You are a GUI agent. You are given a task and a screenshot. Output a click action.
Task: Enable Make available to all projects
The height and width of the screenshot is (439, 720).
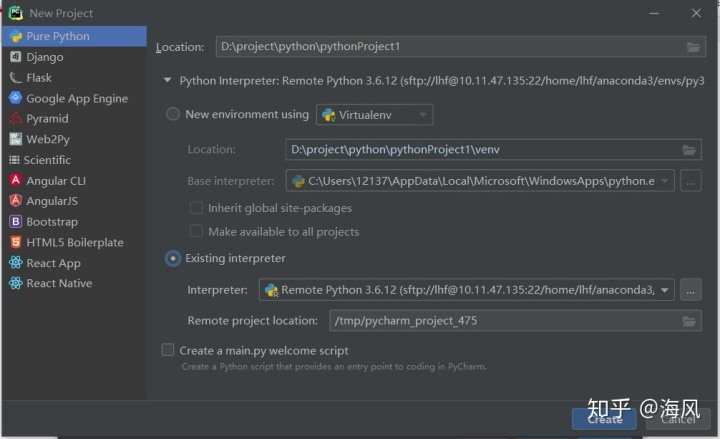click(x=197, y=231)
